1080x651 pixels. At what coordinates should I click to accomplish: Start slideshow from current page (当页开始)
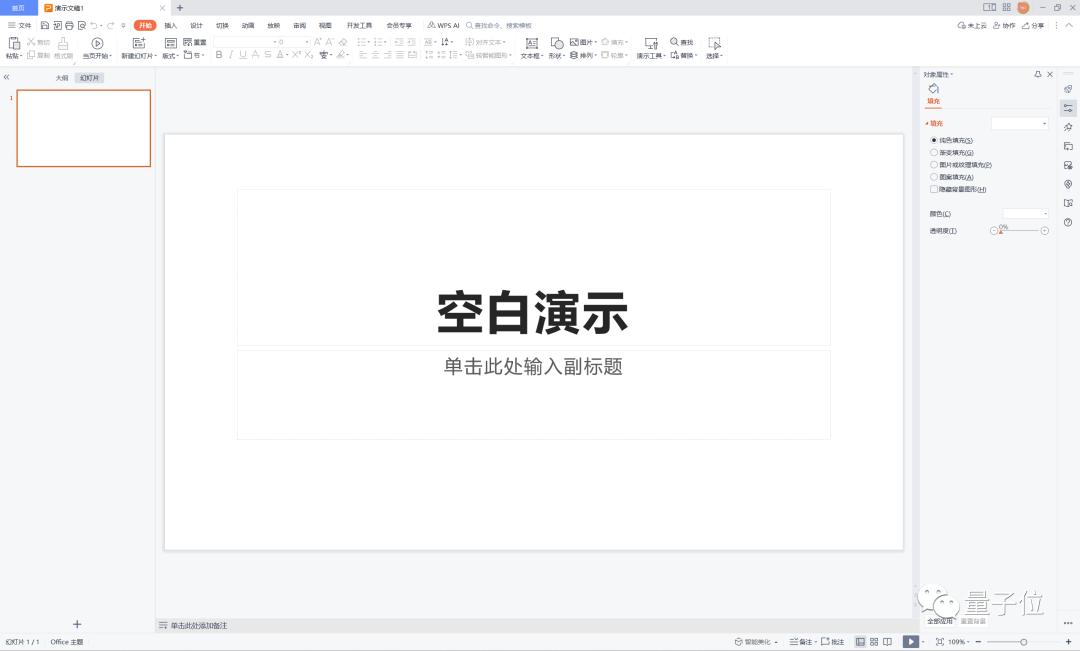click(97, 47)
